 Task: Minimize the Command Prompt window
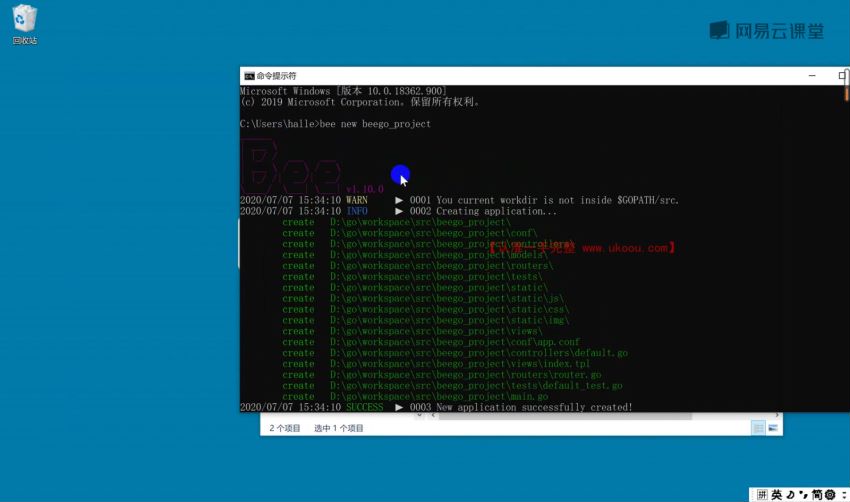point(812,75)
